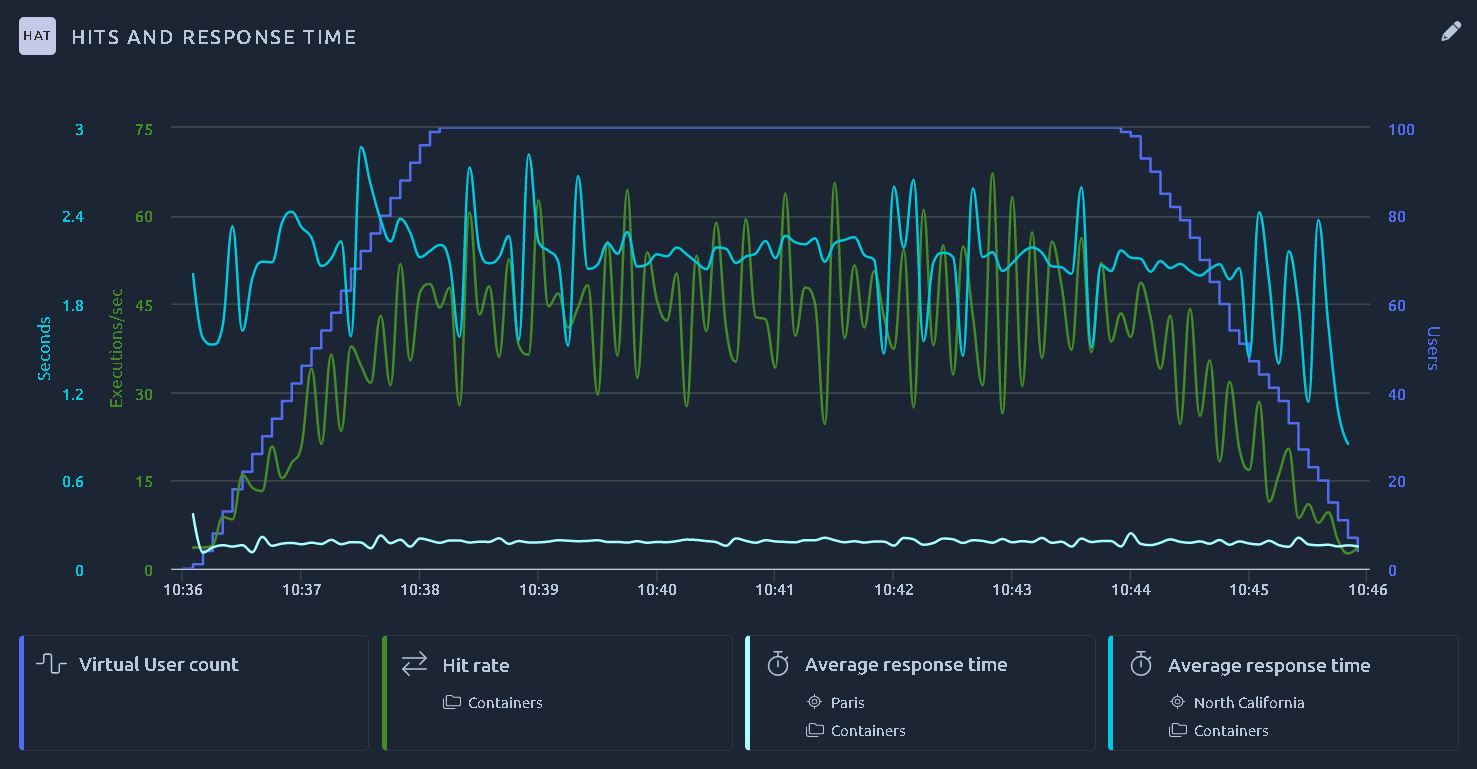This screenshot has width=1477, height=769.
Task: Toggle the Paris Average response time series
Action: click(x=920, y=692)
